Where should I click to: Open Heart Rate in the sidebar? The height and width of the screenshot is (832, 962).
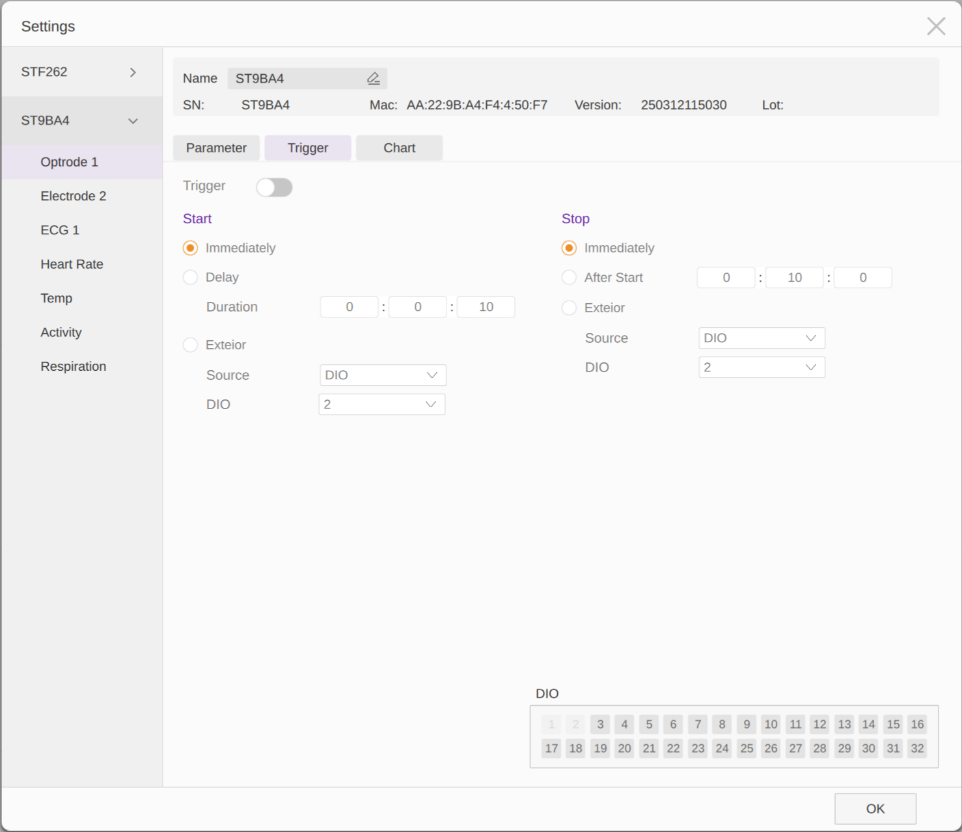pyautogui.click(x=82, y=264)
